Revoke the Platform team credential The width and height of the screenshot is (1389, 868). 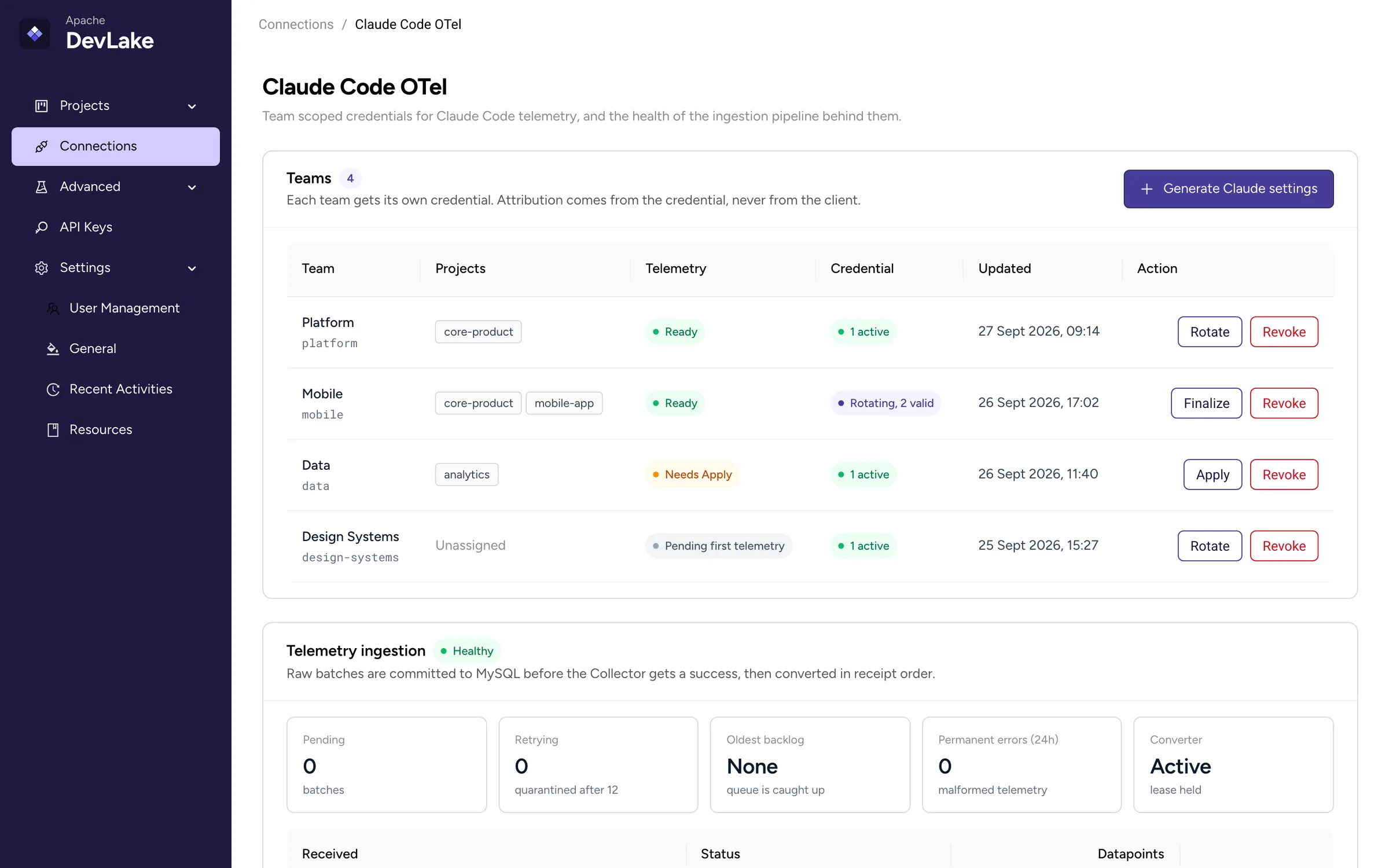[x=1284, y=332]
